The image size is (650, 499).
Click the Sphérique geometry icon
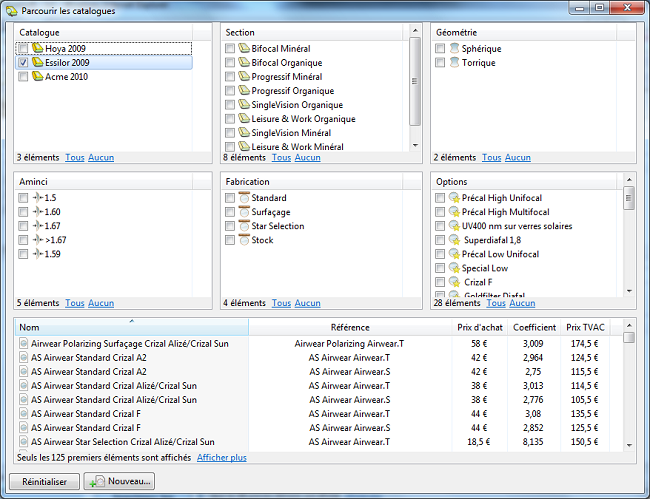[x=454, y=48]
